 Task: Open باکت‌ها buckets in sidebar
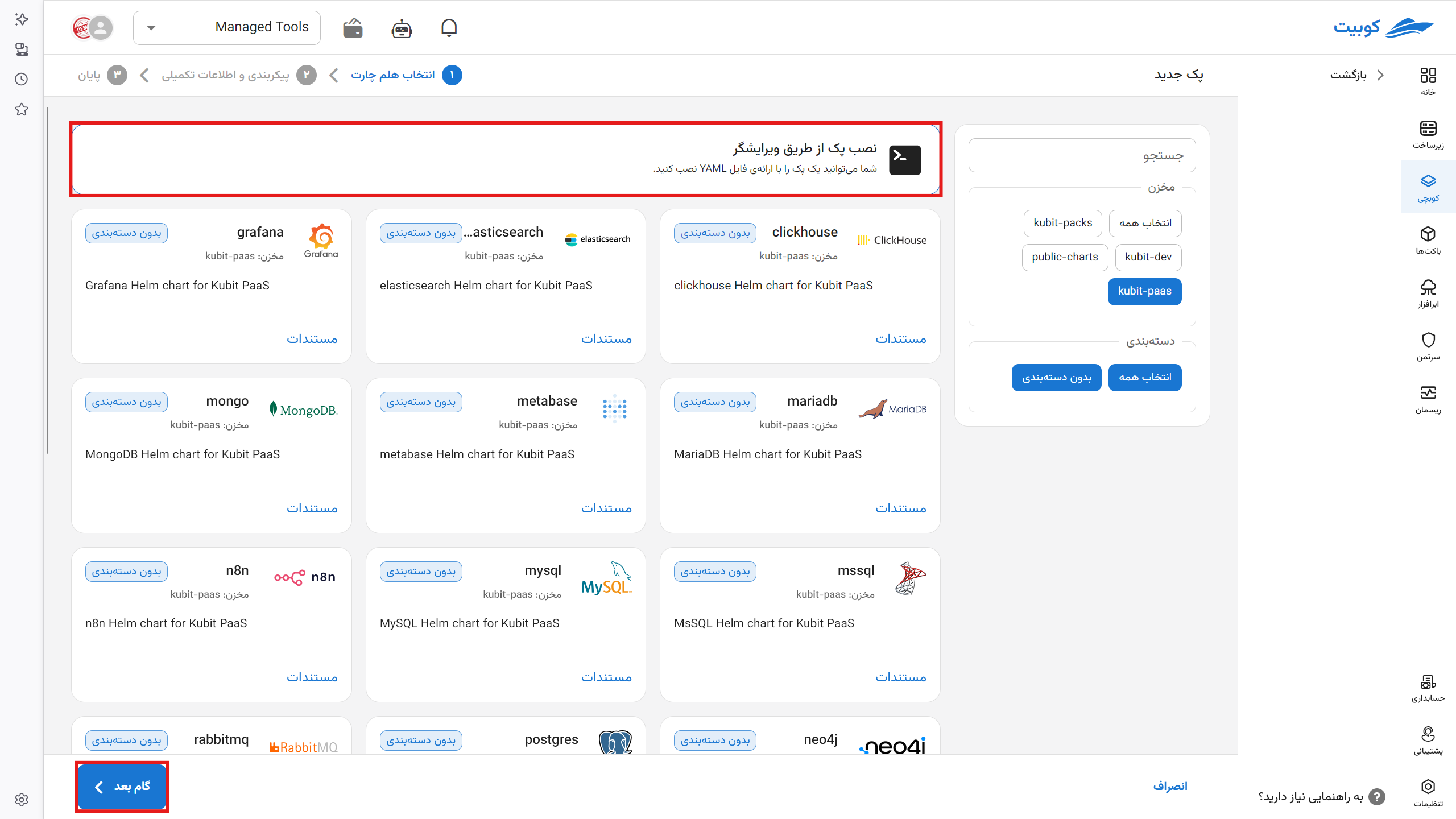coord(1428,240)
